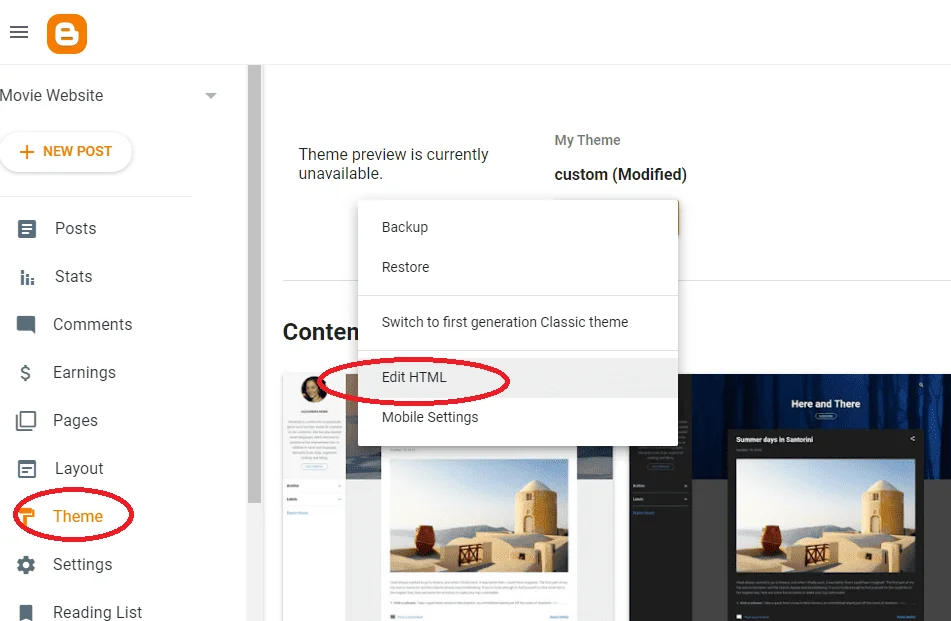Image resolution: width=951 pixels, height=621 pixels.
Task: Click the Pages stacked sheets icon
Action: click(x=26, y=421)
